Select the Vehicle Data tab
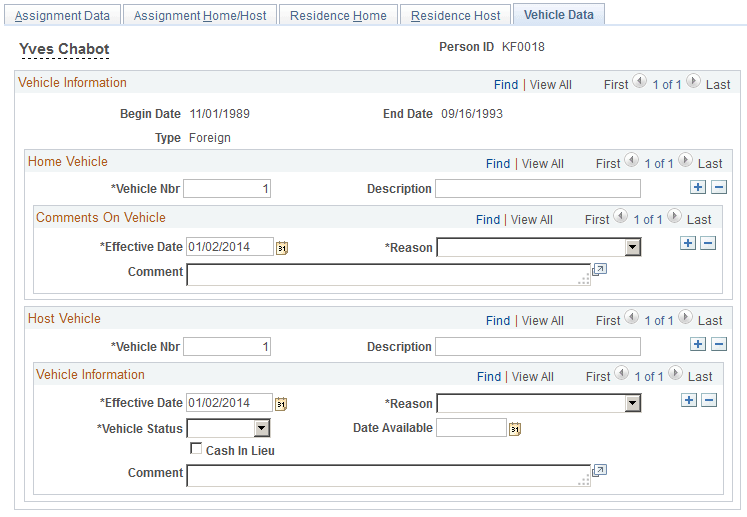This screenshot has height=517, width=747. tap(559, 15)
